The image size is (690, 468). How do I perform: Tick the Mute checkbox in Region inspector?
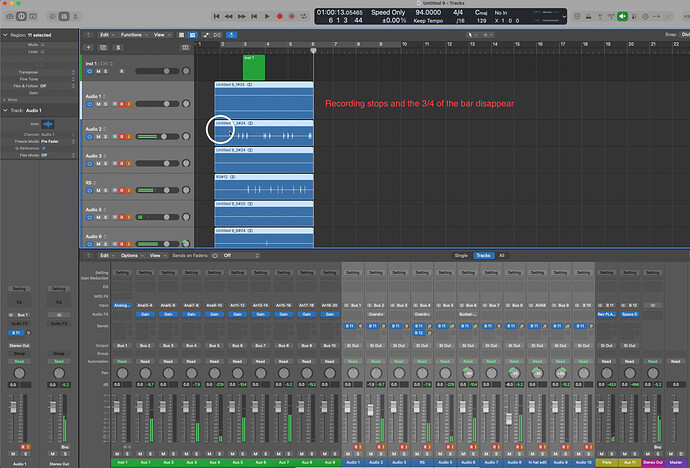click(43, 45)
